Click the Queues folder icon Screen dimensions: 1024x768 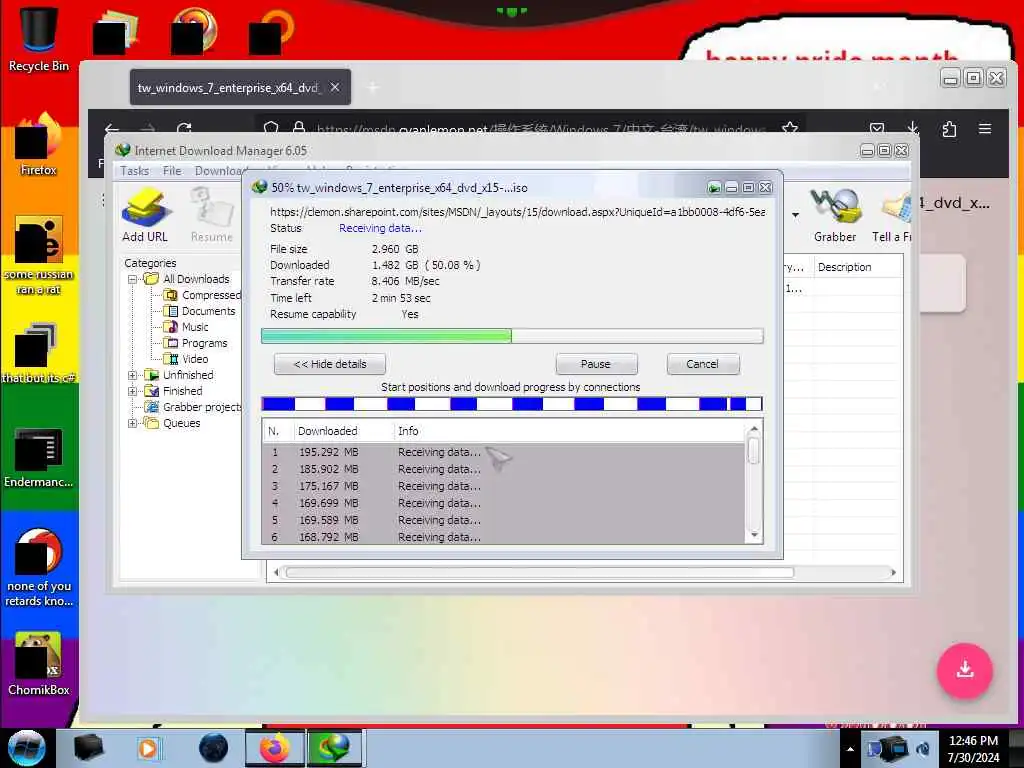click(x=152, y=423)
